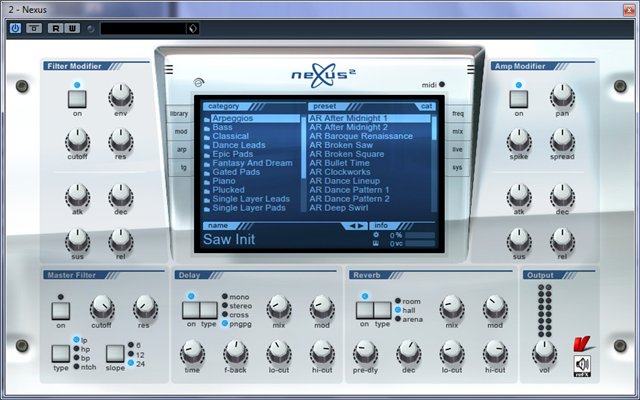Select the Piano category folder
This screenshot has height=400, width=640.
(251, 181)
